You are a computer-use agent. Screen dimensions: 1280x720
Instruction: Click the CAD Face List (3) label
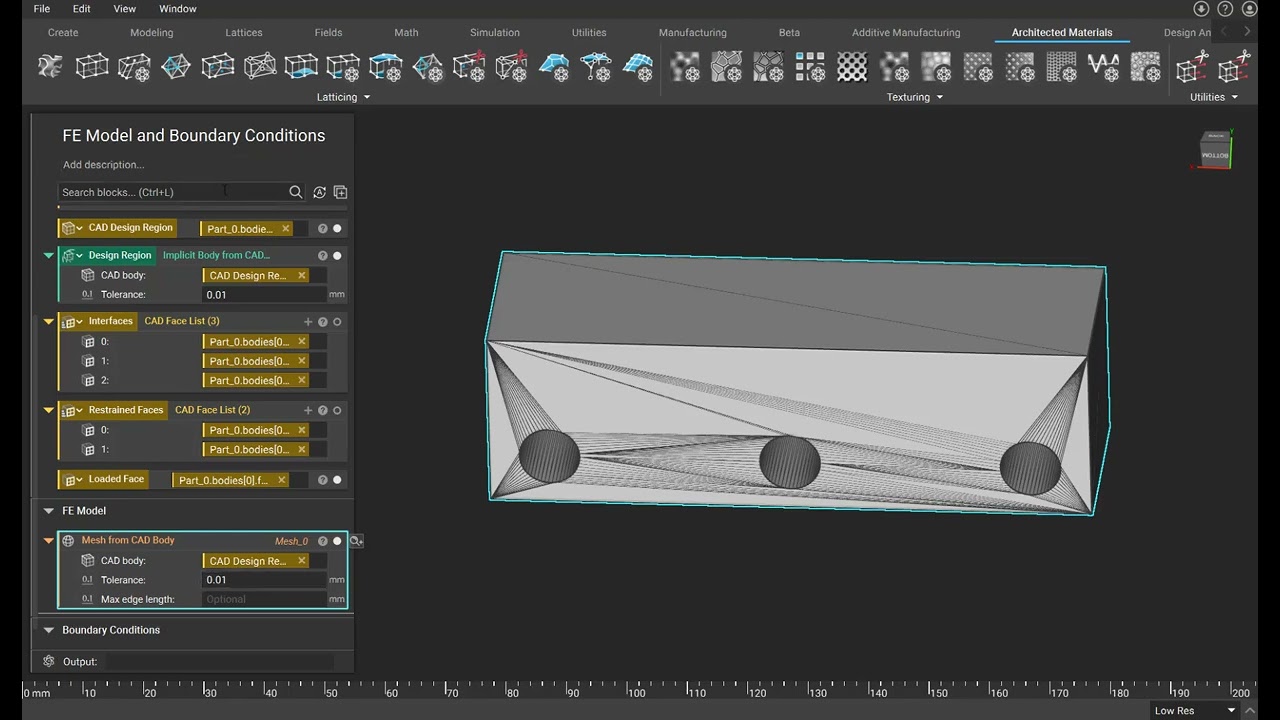[182, 321]
